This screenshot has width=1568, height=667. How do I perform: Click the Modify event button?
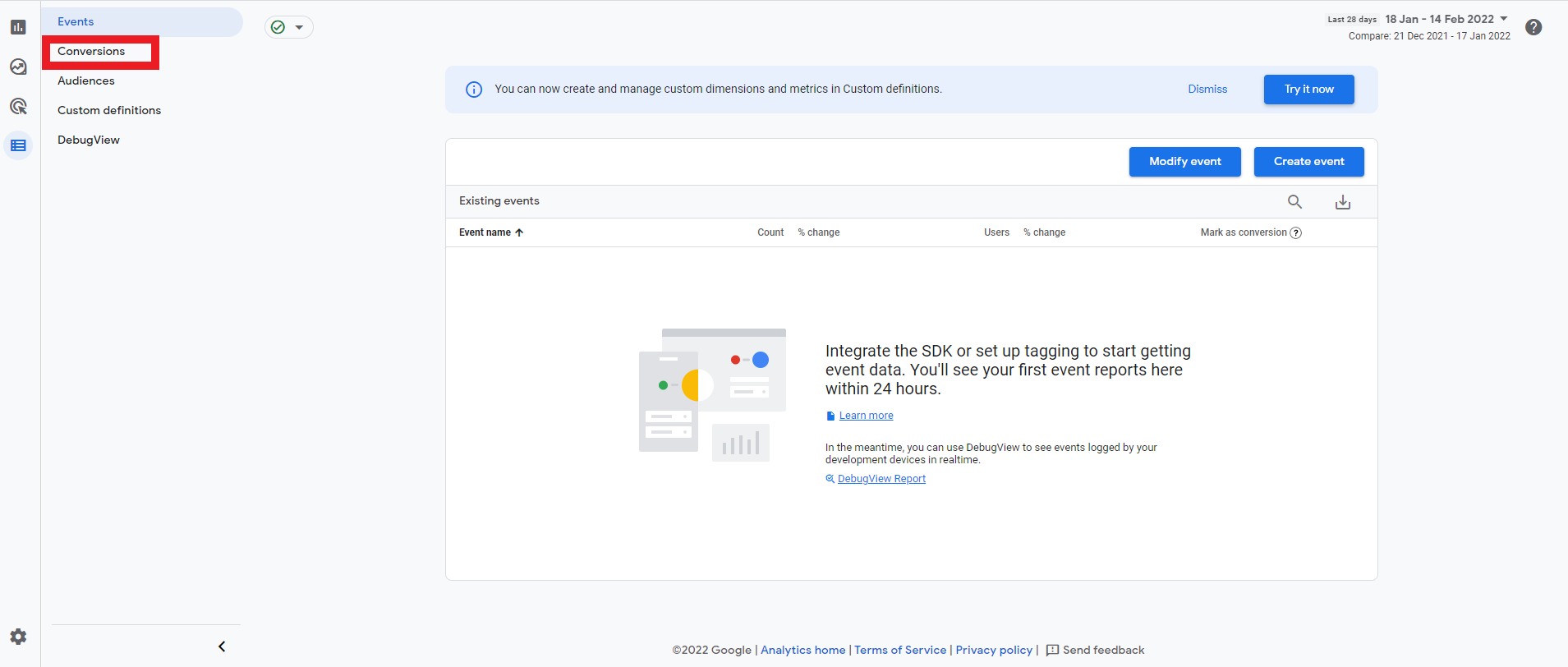tap(1184, 162)
